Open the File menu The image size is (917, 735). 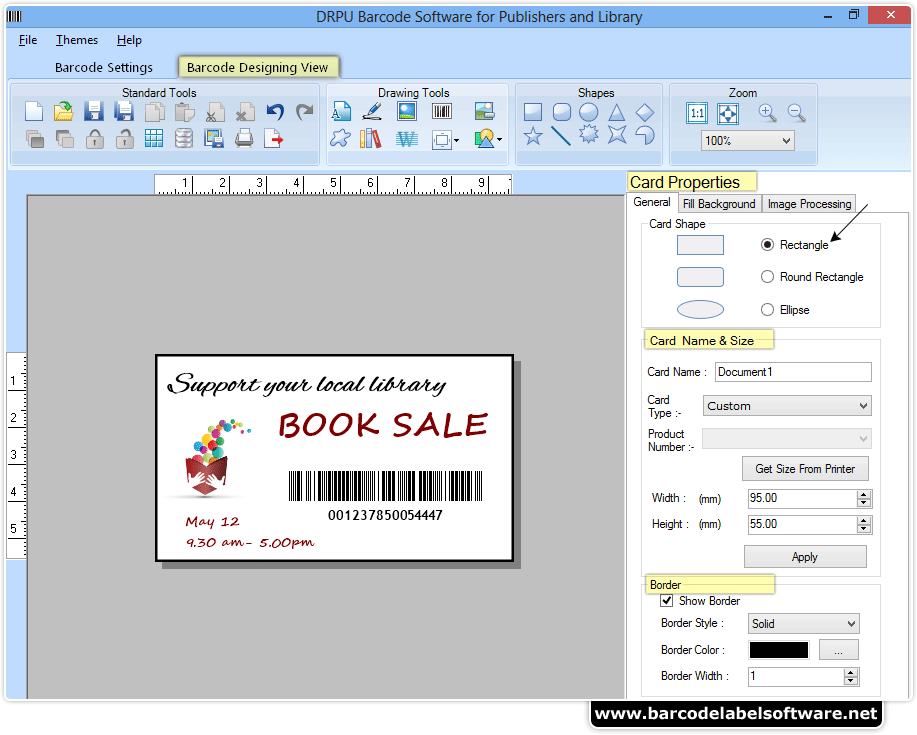coord(27,40)
